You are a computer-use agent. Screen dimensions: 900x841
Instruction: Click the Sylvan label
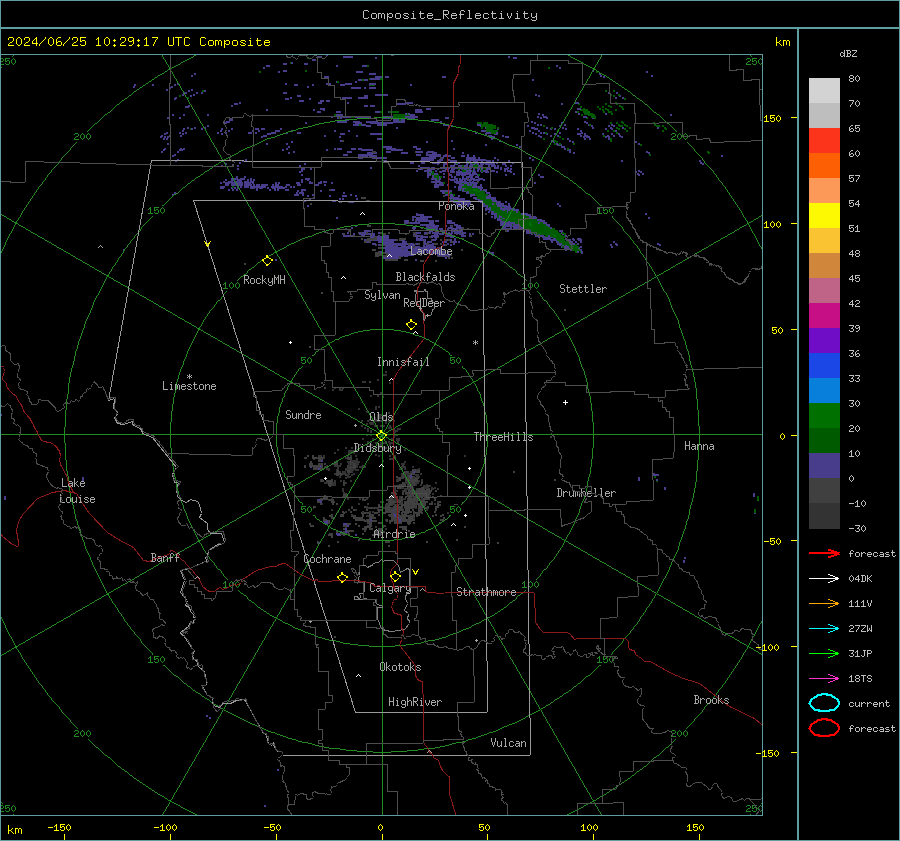click(382, 295)
